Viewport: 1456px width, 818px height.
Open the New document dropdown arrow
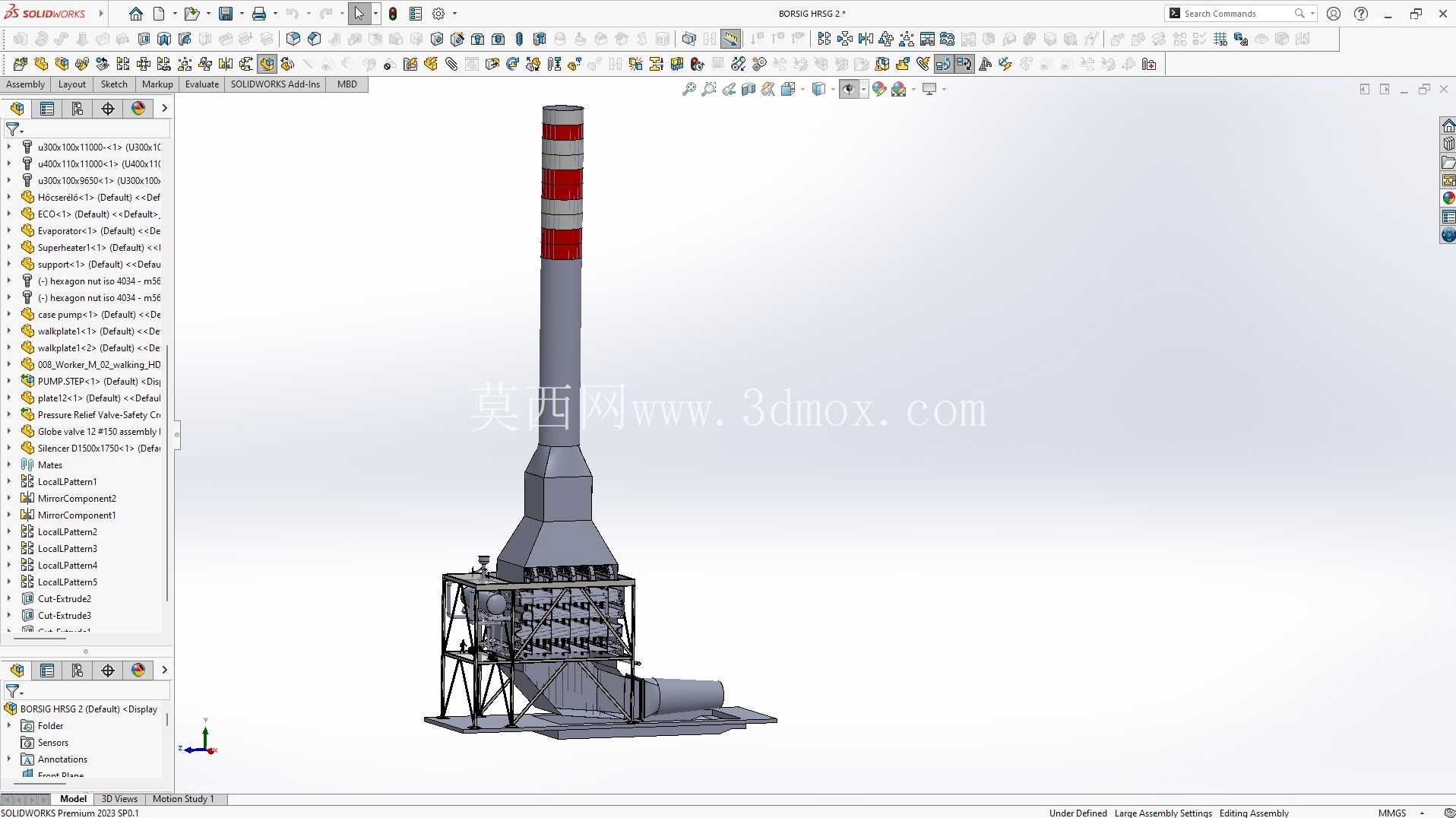point(175,14)
